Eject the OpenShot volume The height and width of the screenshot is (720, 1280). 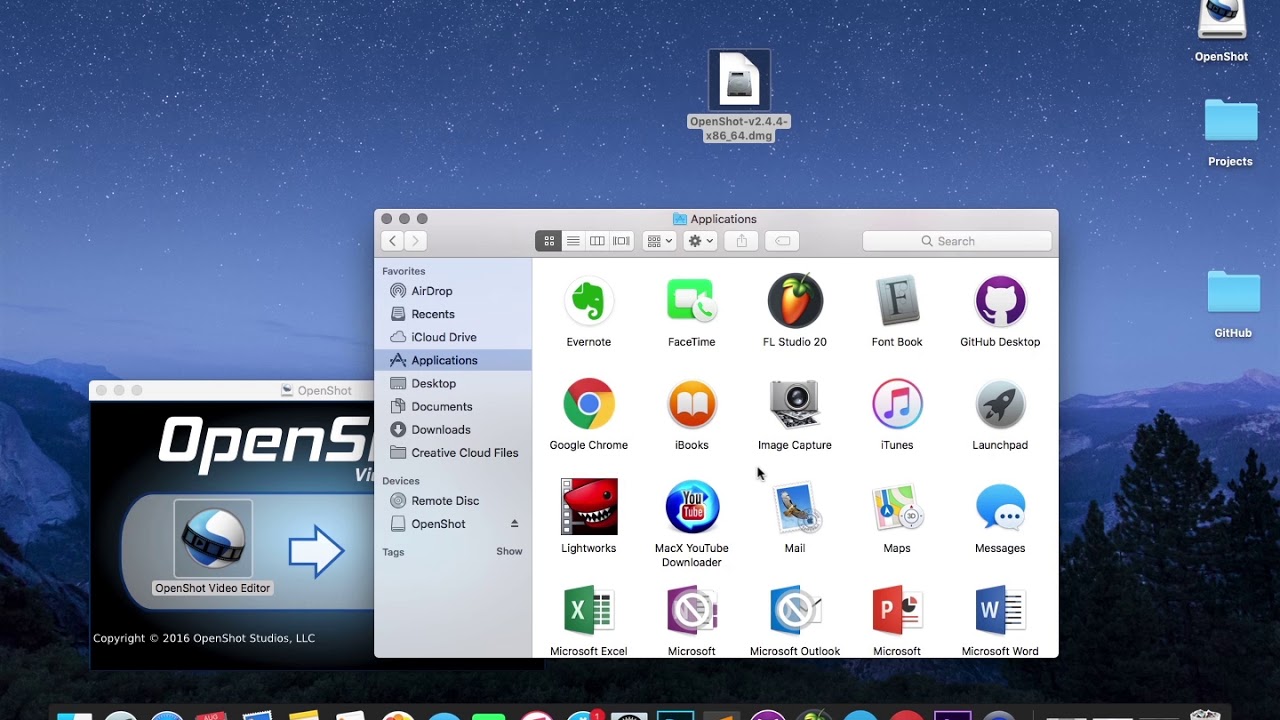(515, 524)
